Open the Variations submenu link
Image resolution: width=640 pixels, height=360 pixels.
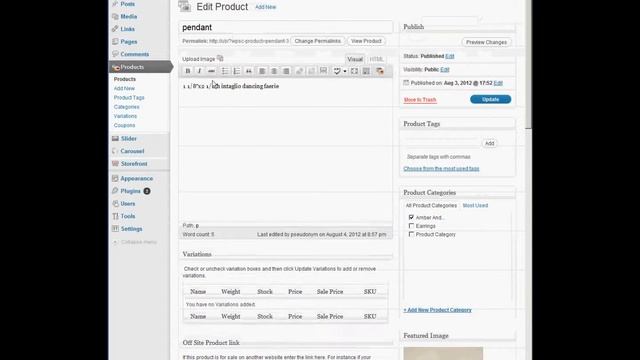(x=125, y=116)
